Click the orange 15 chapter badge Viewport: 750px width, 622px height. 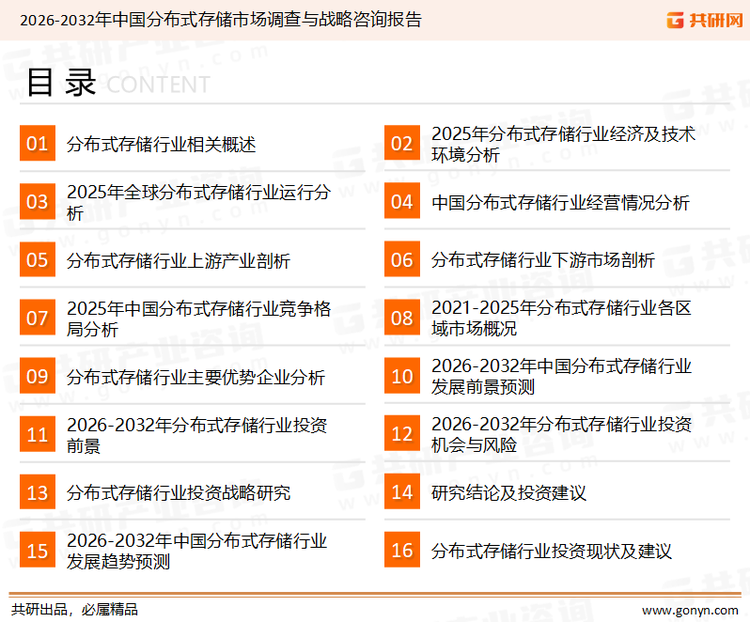[37, 550]
